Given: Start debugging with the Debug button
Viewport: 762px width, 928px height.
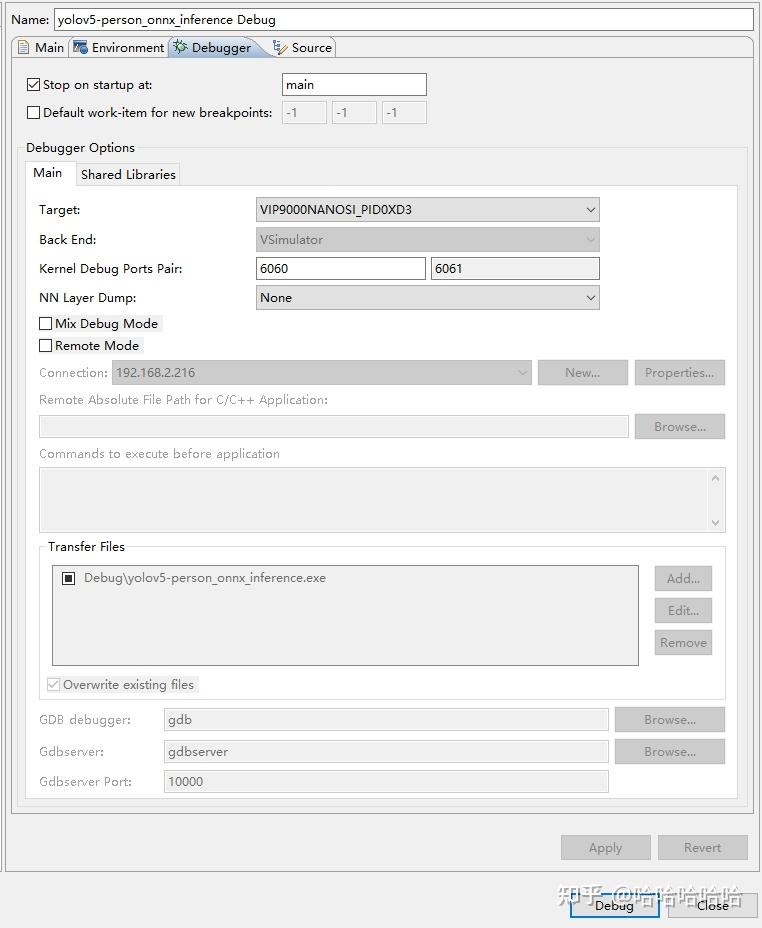Looking at the screenshot, I should (x=615, y=906).
